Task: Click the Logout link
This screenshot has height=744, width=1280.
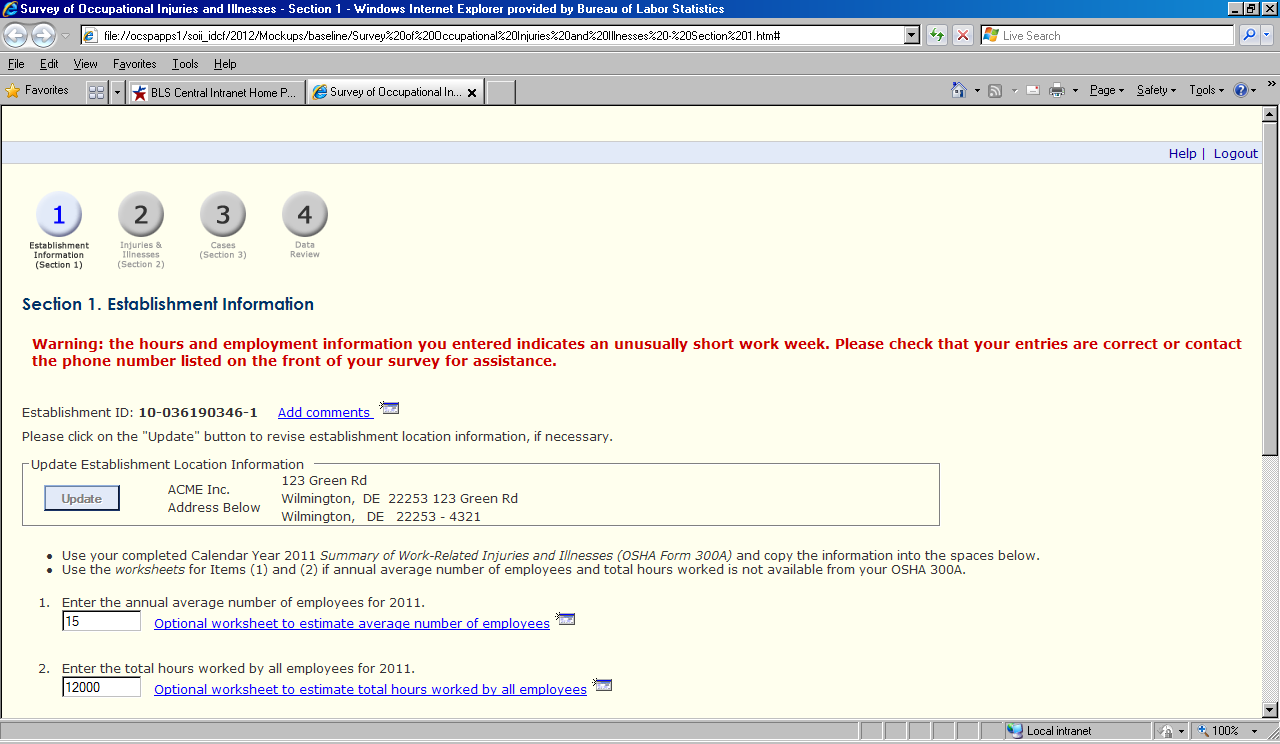Action: pos(1235,153)
